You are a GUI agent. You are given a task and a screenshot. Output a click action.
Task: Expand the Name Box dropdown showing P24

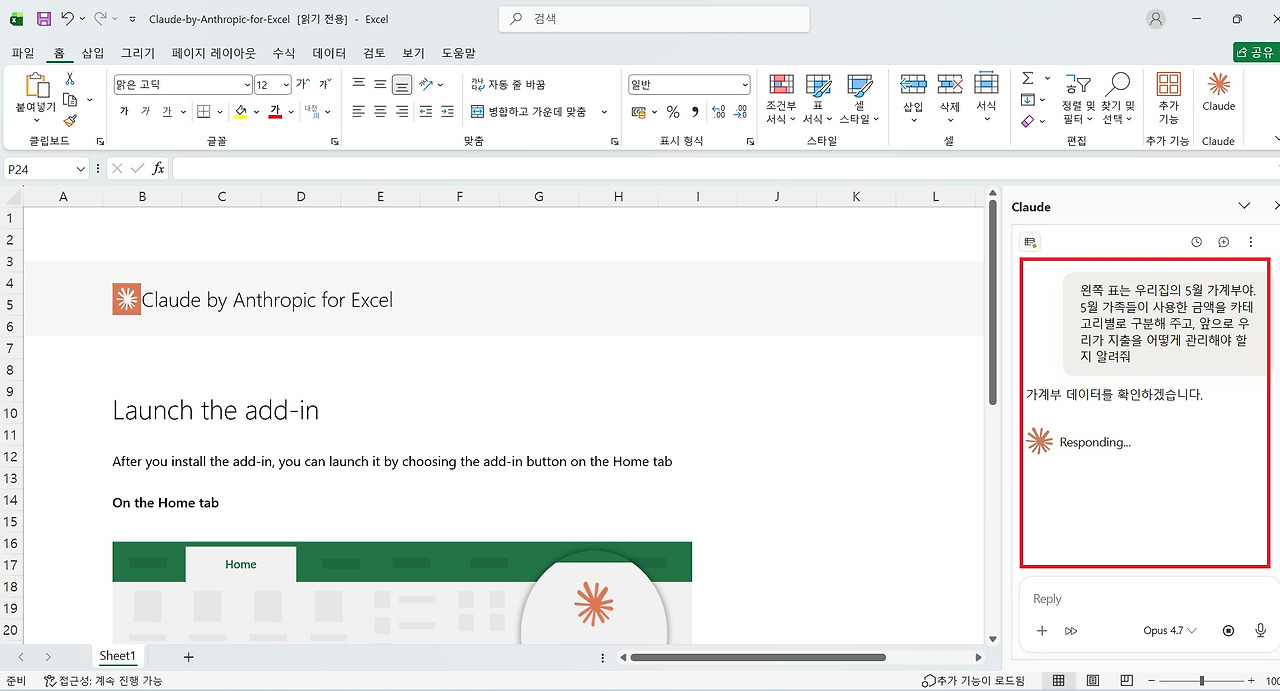coord(80,169)
